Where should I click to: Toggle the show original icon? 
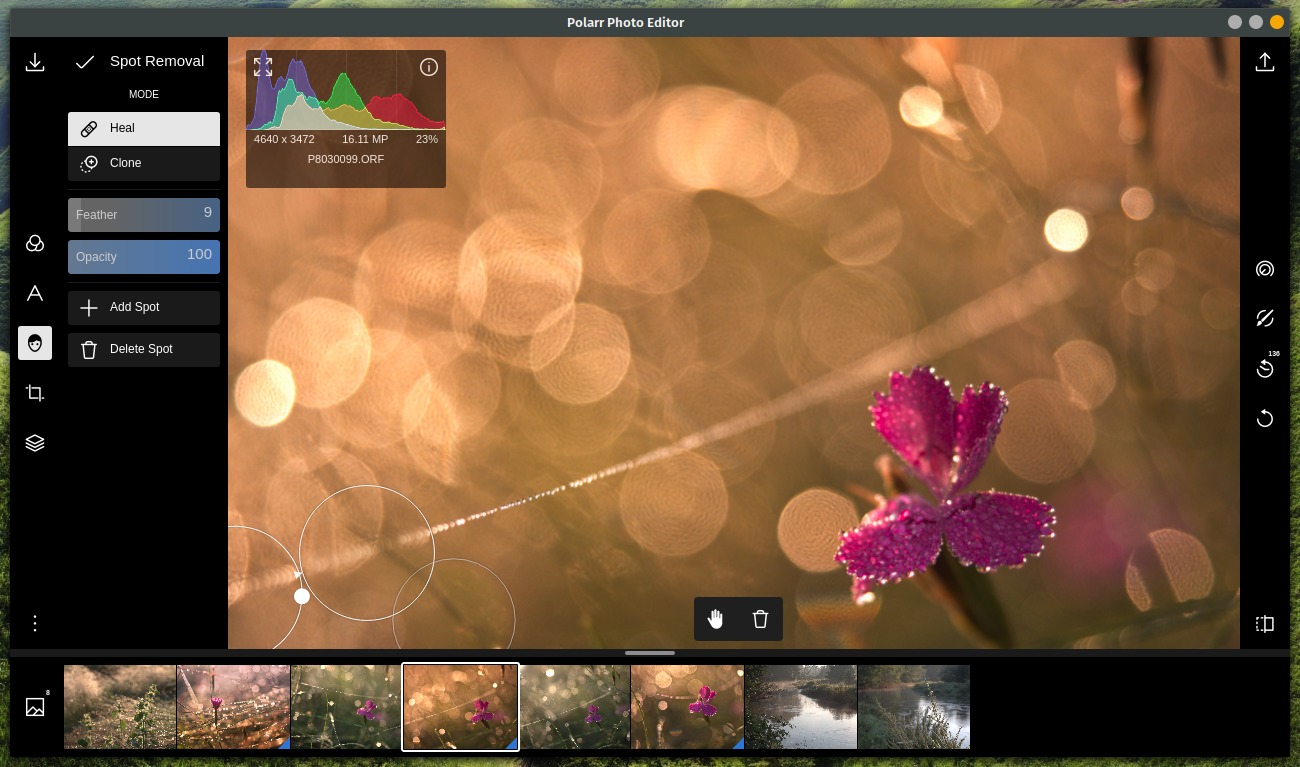(1265, 318)
